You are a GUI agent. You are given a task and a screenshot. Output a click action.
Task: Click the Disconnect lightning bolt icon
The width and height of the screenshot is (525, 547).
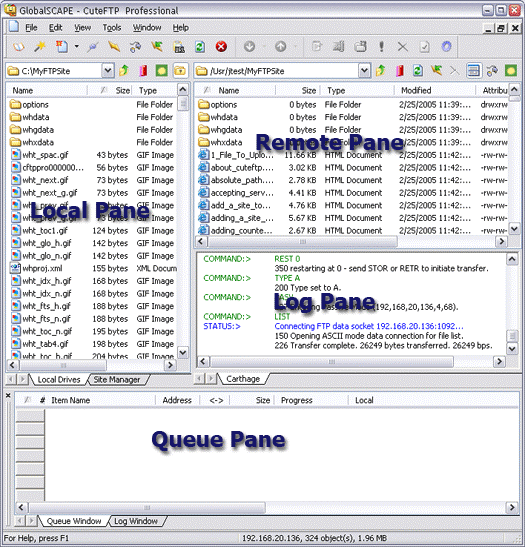click(114, 46)
